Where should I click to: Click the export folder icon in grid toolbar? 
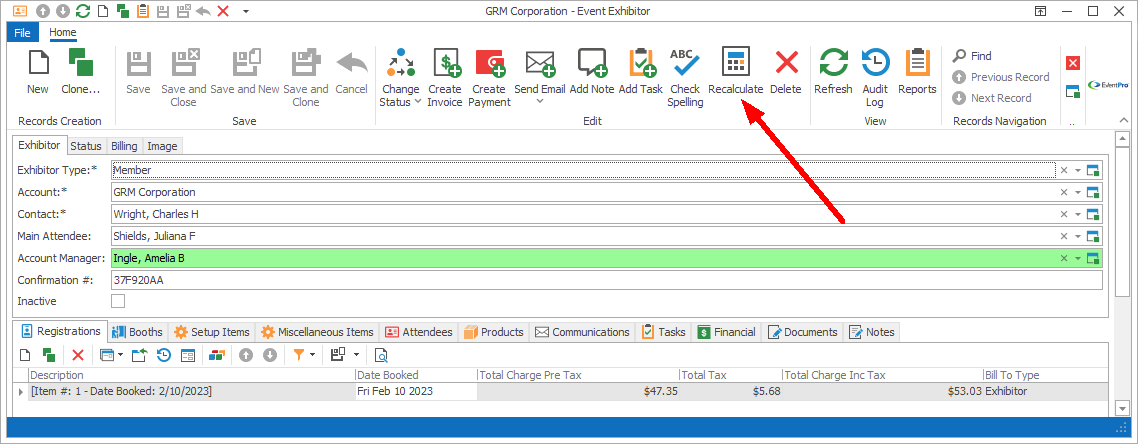(x=141, y=355)
